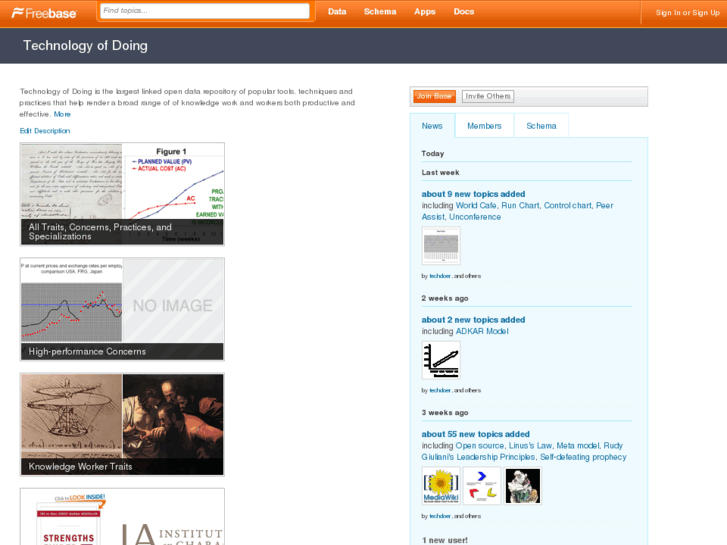This screenshot has width=727, height=545.
Task: Open the Schema menu in top bar
Action: click(x=380, y=12)
